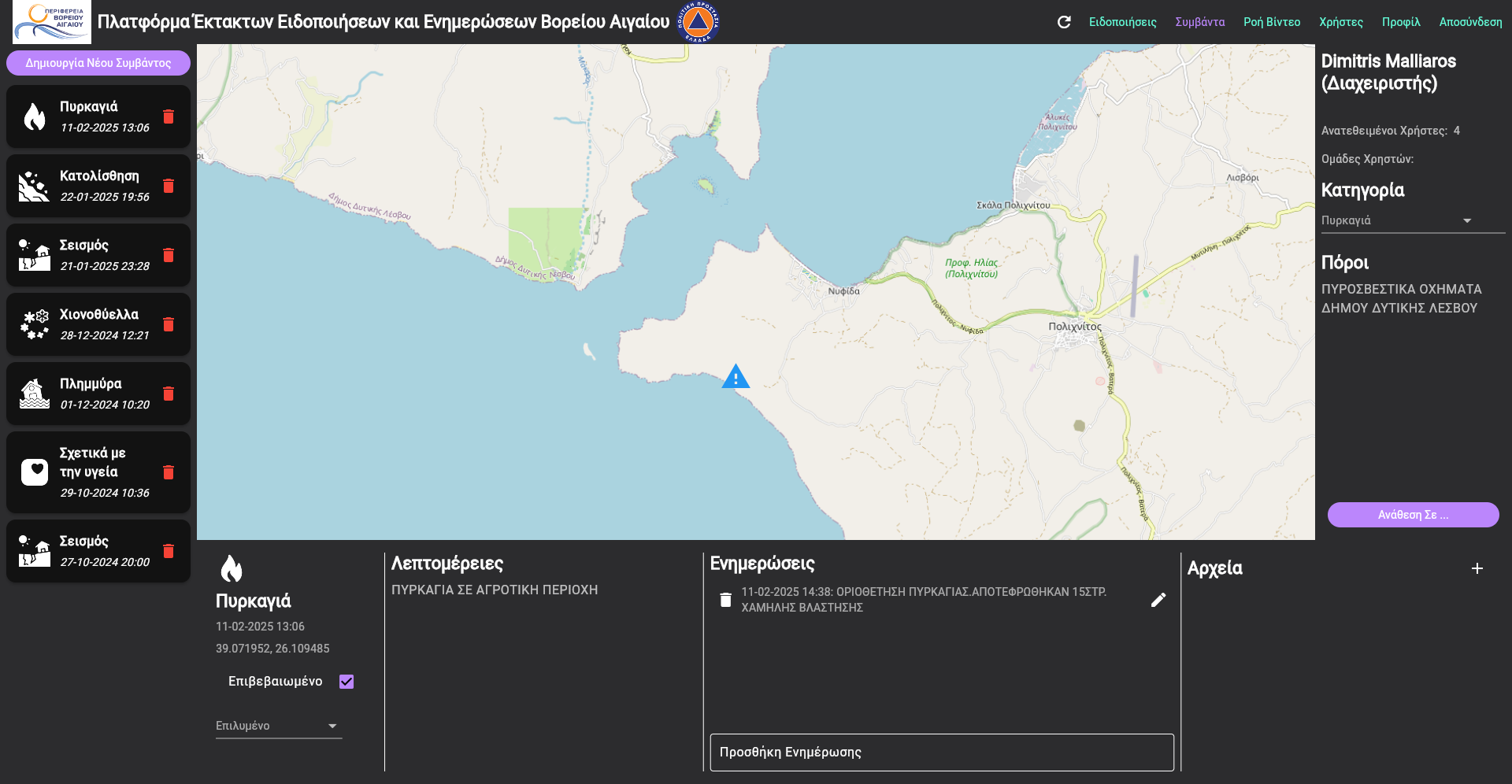The width and height of the screenshot is (1512, 784).
Task: Delete the Πυρκαγιά 11-02-2025 incident
Action: (x=169, y=116)
